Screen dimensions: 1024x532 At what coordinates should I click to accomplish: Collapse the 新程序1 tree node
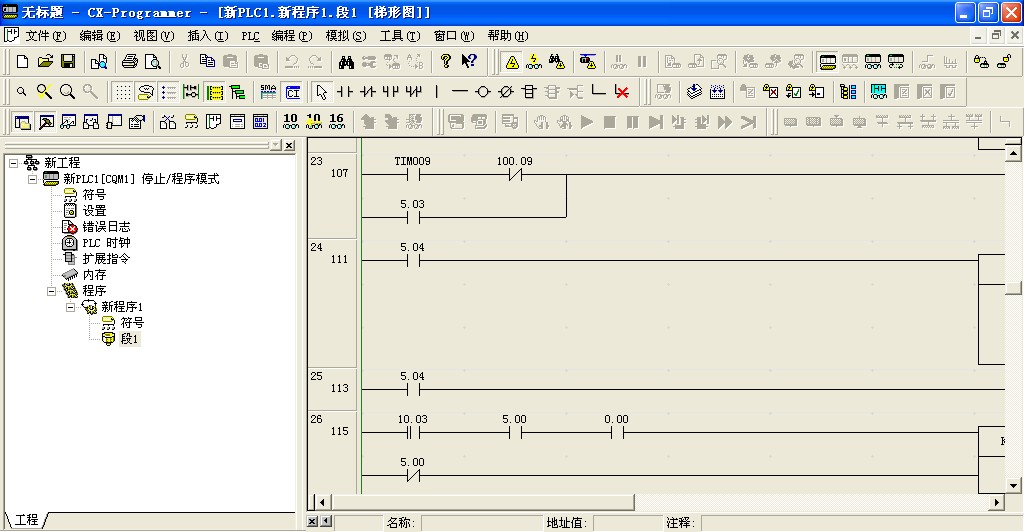point(71,307)
